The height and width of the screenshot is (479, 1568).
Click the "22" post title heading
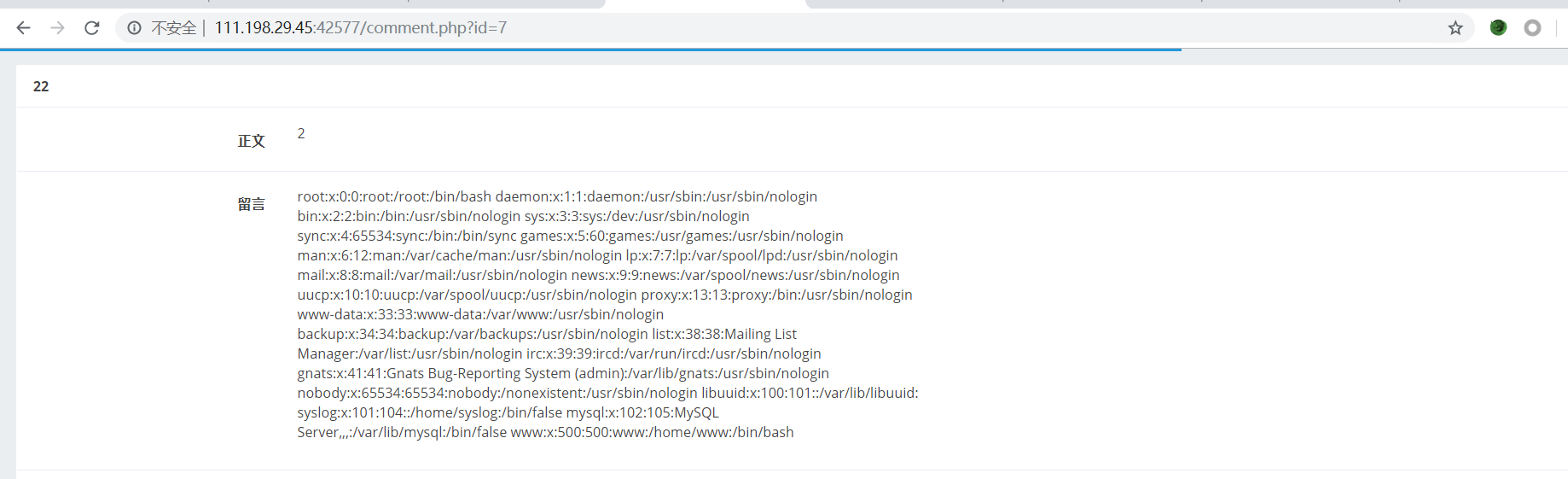click(x=41, y=86)
